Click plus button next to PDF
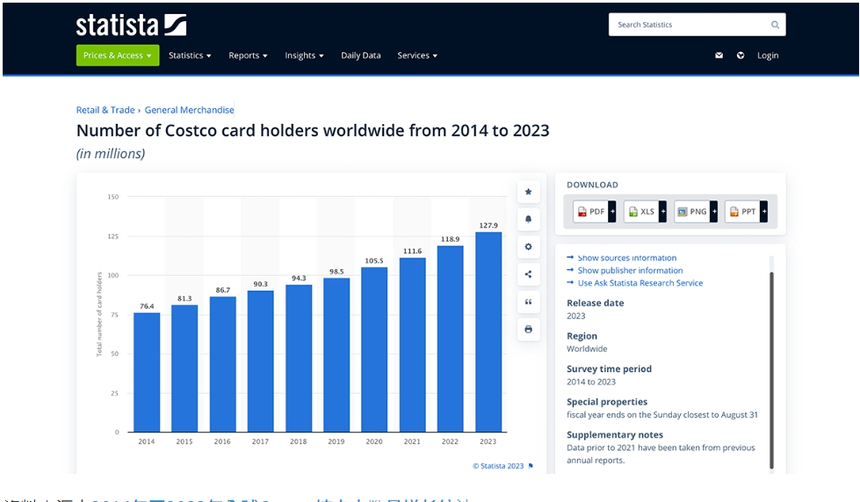This screenshot has width=860, height=502. [613, 211]
